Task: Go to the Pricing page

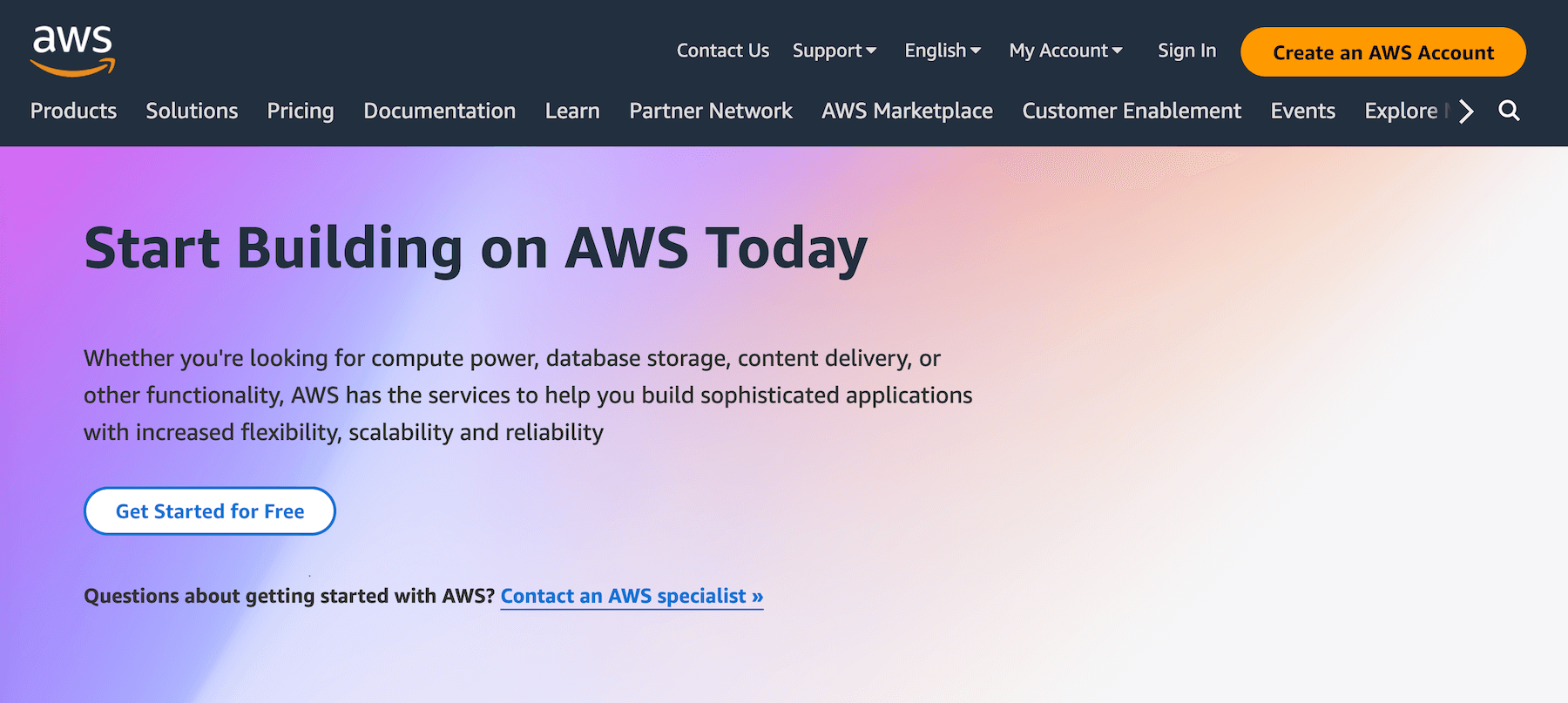Action: [300, 112]
